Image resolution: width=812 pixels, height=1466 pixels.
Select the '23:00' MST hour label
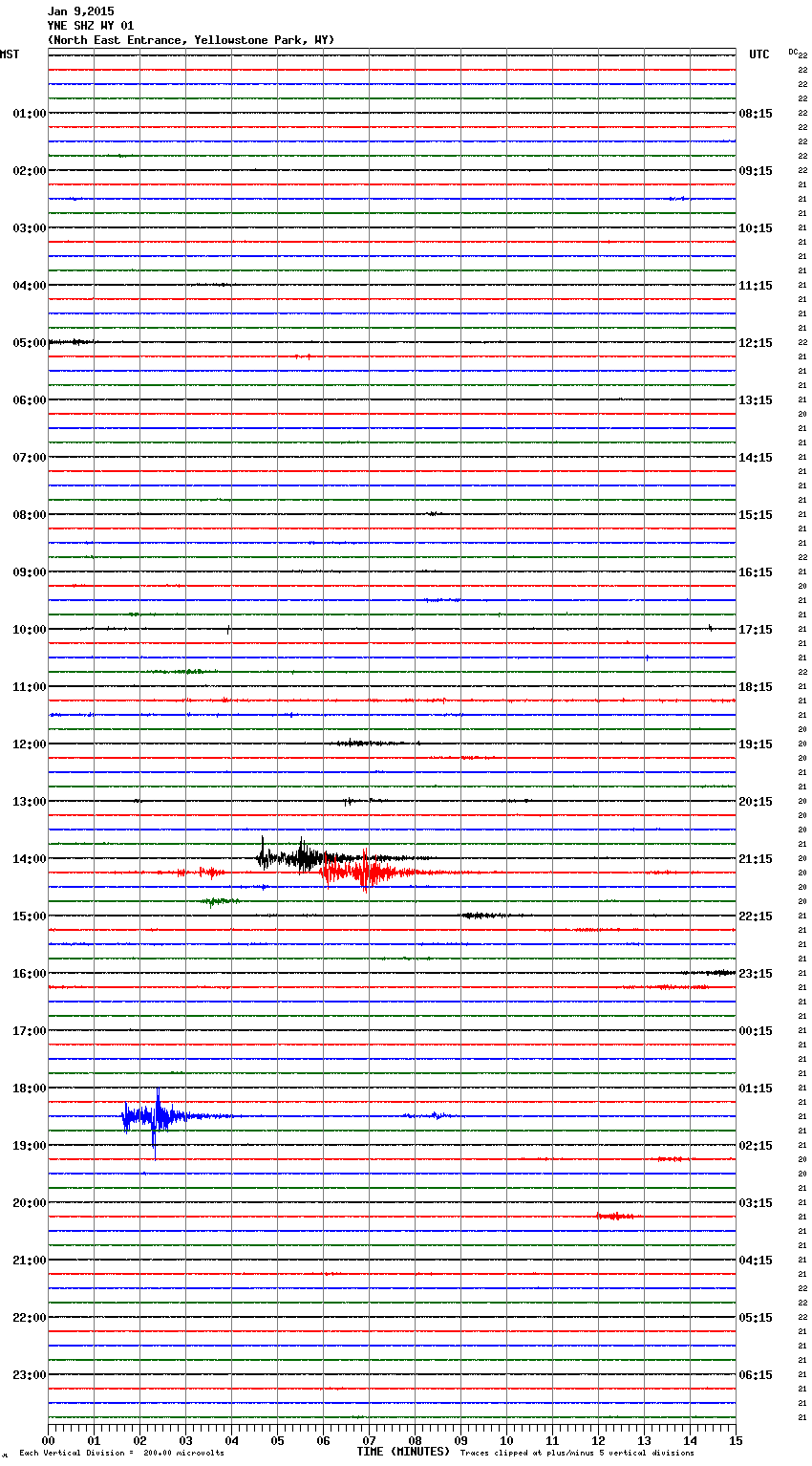pyautogui.click(x=30, y=1375)
